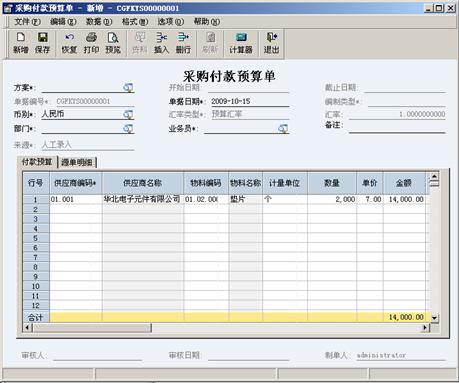Click the window title bar app icon

[8, 8]
